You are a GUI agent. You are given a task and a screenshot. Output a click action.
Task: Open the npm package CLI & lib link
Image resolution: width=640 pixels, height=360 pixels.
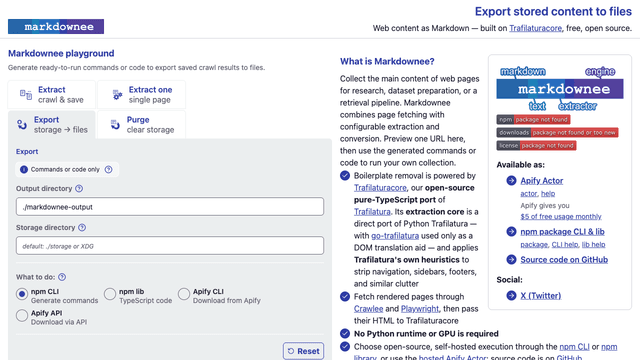pyautogui.click(x=562, y=231)
